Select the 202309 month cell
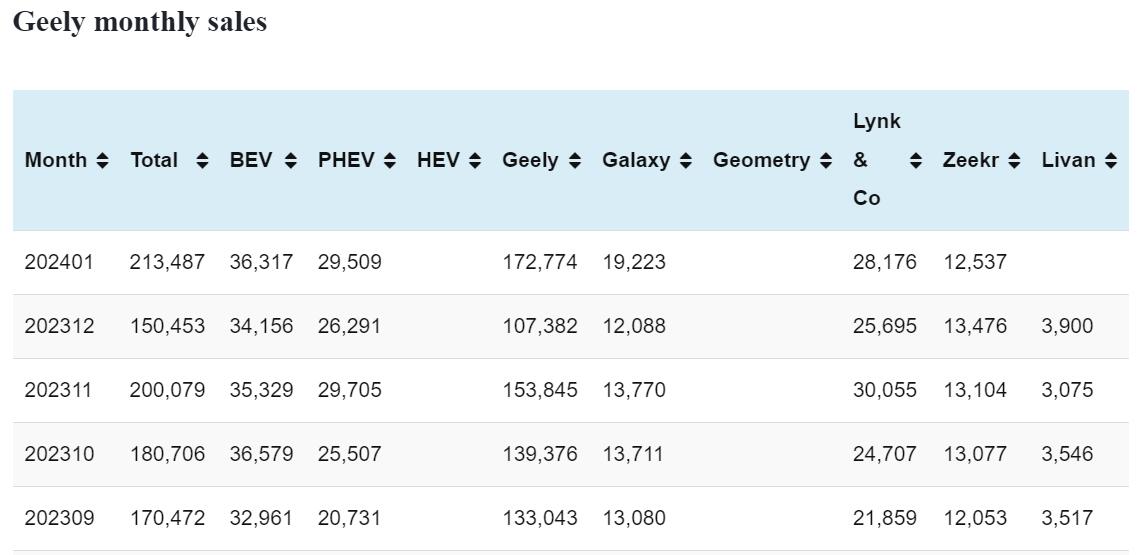This screenshot has height=555, width=1140. click(59, 518)
